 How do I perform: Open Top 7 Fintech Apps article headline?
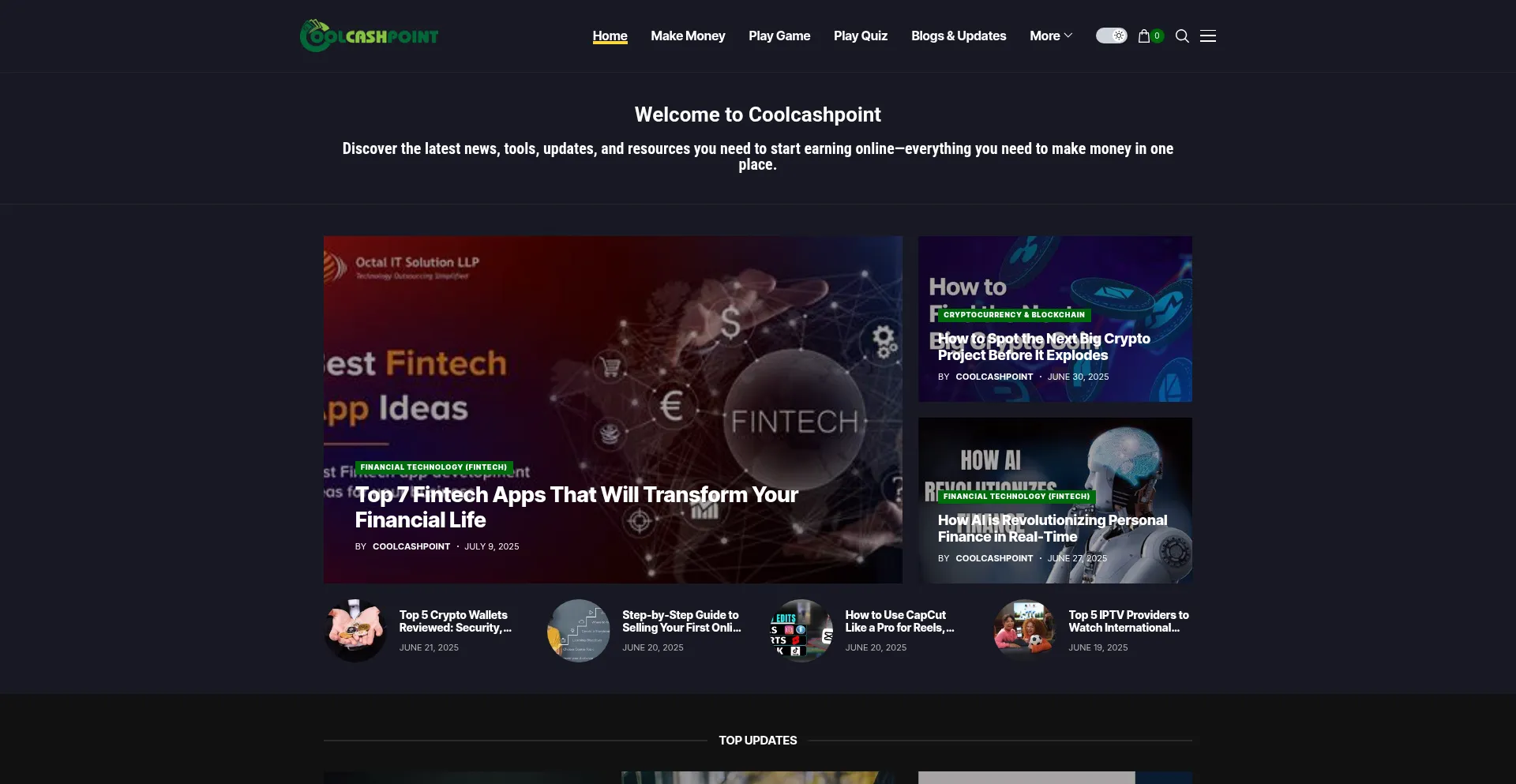coord(576,507)
